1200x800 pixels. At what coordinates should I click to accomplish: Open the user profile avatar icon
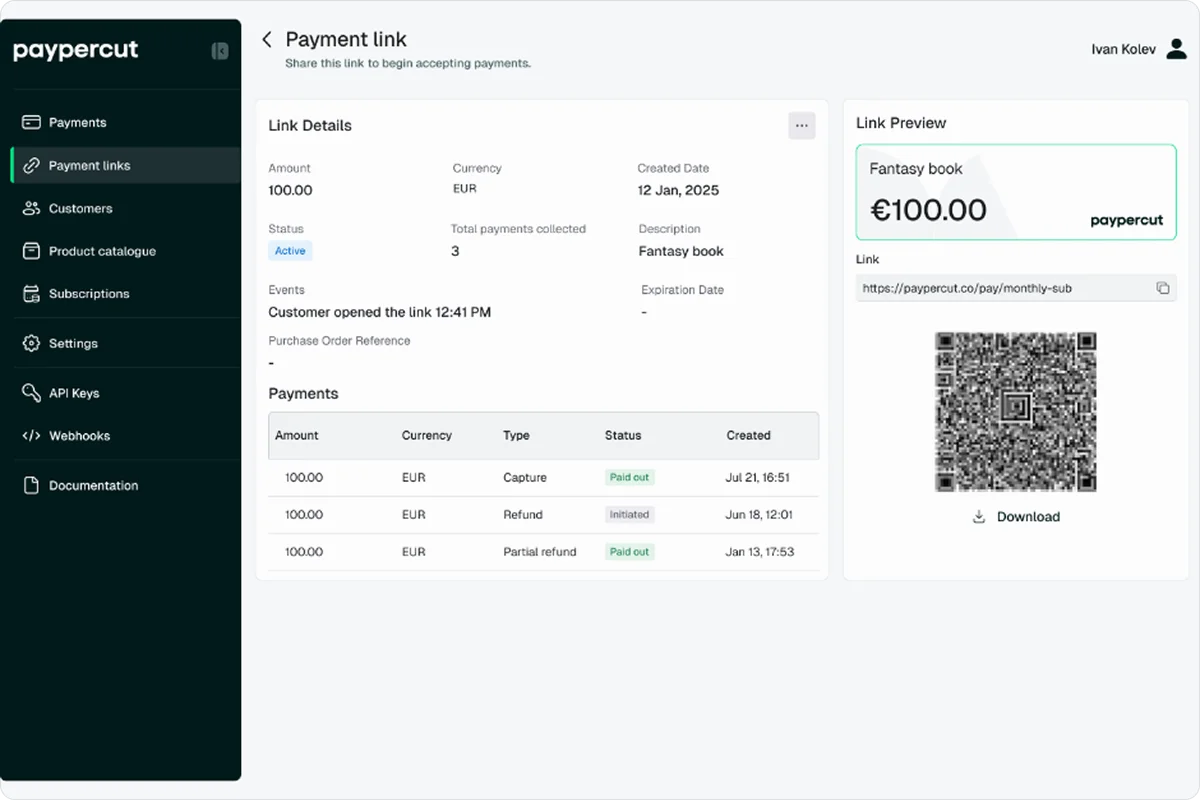(x=1176, y=49)
